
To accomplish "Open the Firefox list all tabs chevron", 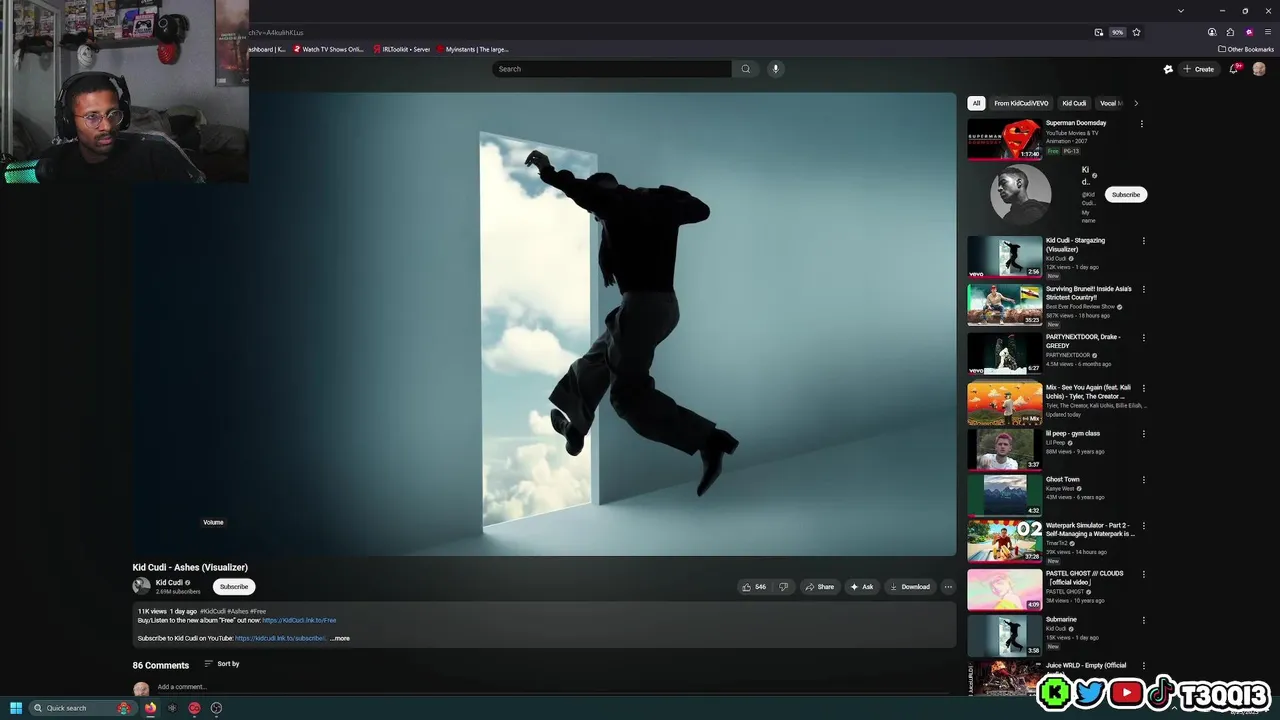I will click(x=1181, y=11).
